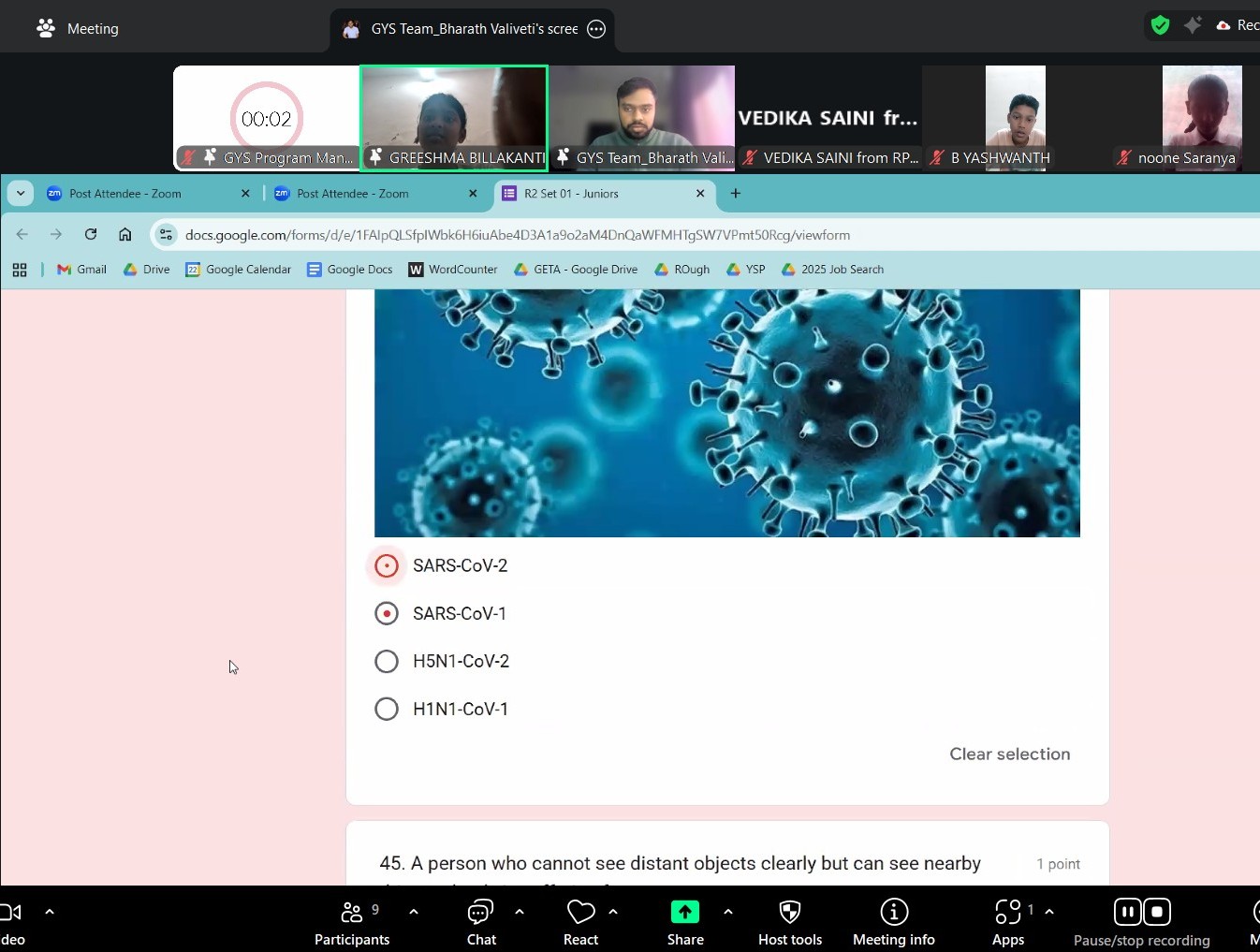Select the H5N1-CoV-2 radio option
1260x952 pixels.
[x=387, y=661]
